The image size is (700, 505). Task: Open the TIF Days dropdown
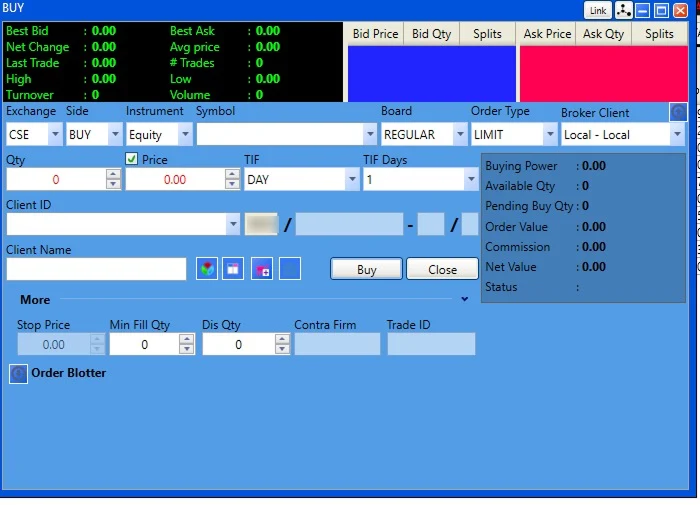tap(471, 179)
